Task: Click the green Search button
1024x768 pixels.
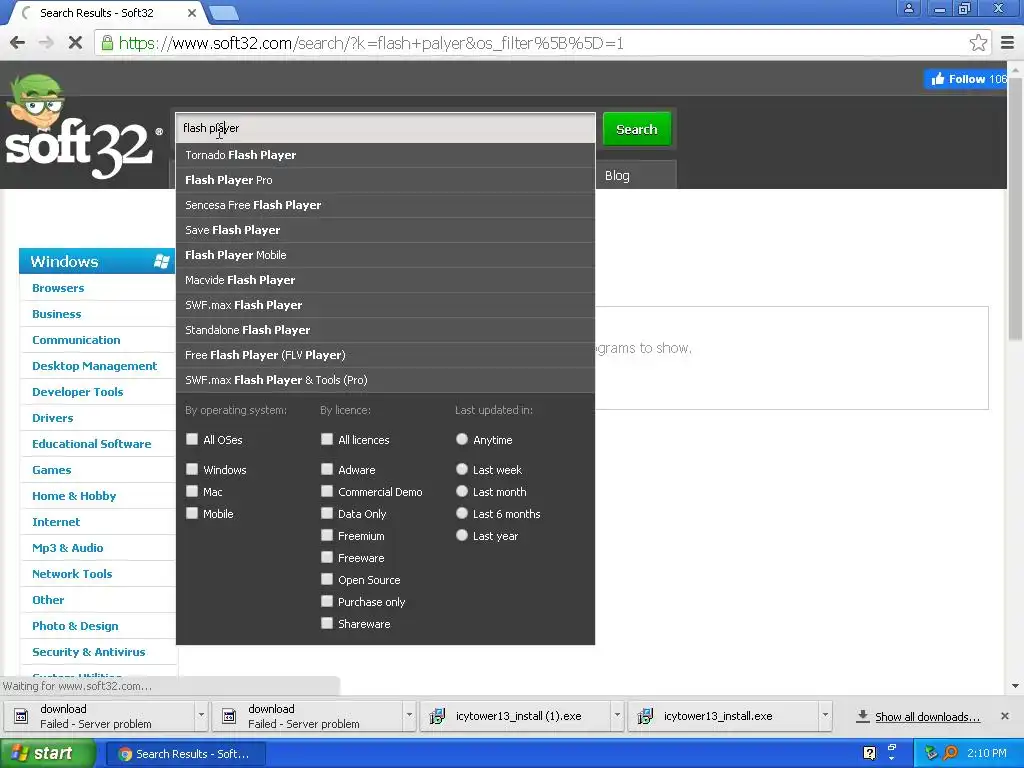Action: click(x=637, y=129)
